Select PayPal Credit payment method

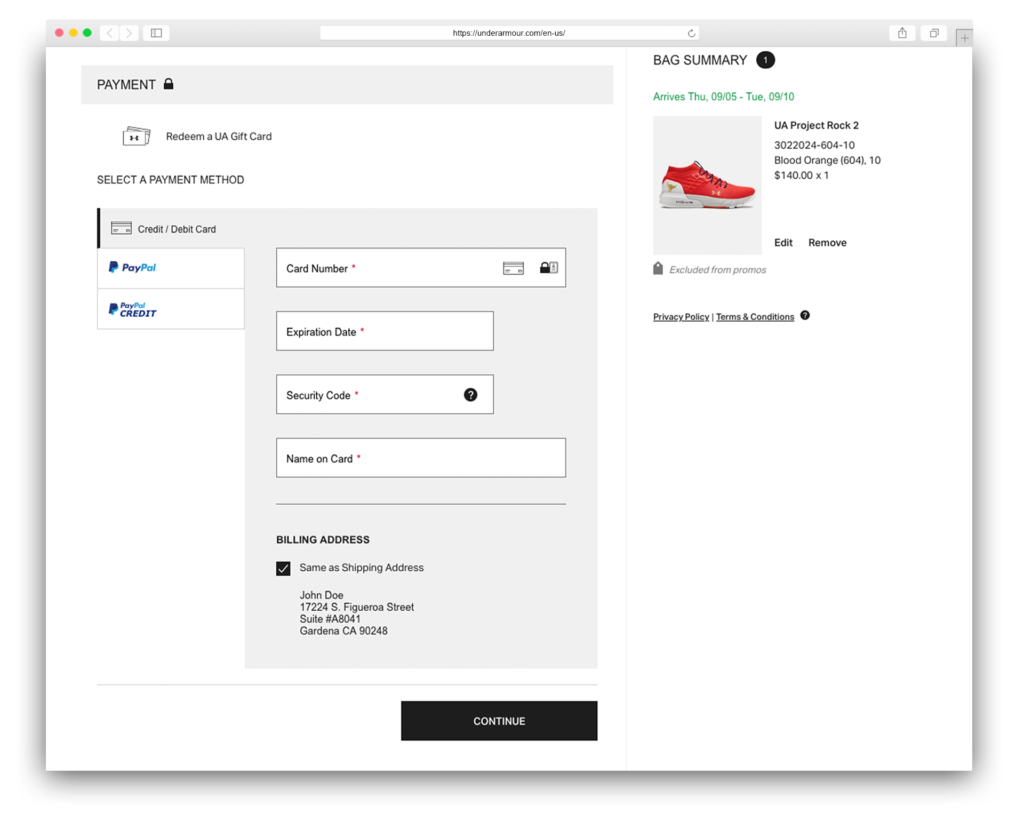tap(171, 309)
